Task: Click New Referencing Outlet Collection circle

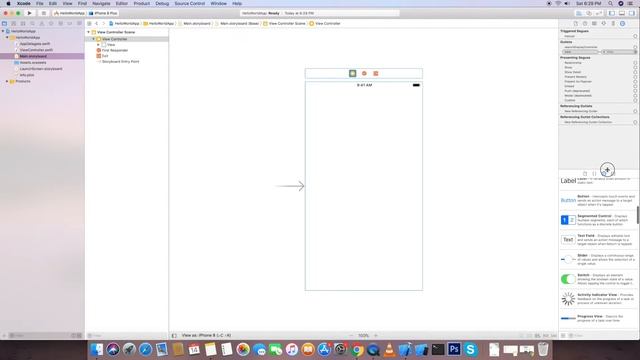Action: [x=635, y=122]
